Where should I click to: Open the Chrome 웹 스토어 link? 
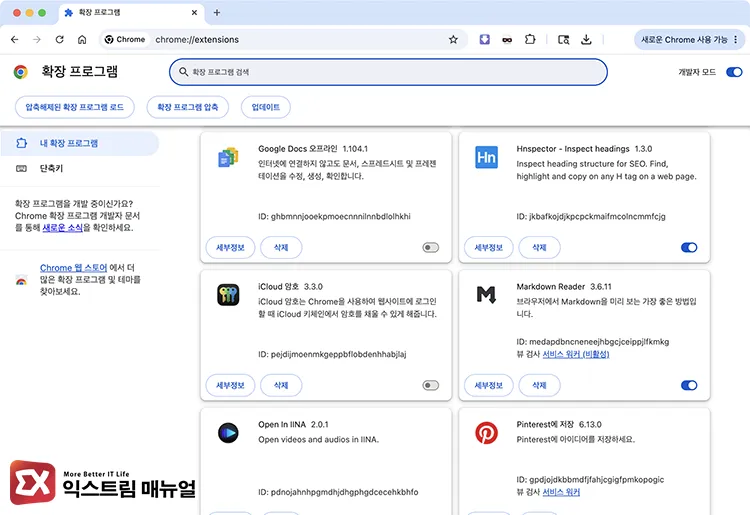point(73,268)
